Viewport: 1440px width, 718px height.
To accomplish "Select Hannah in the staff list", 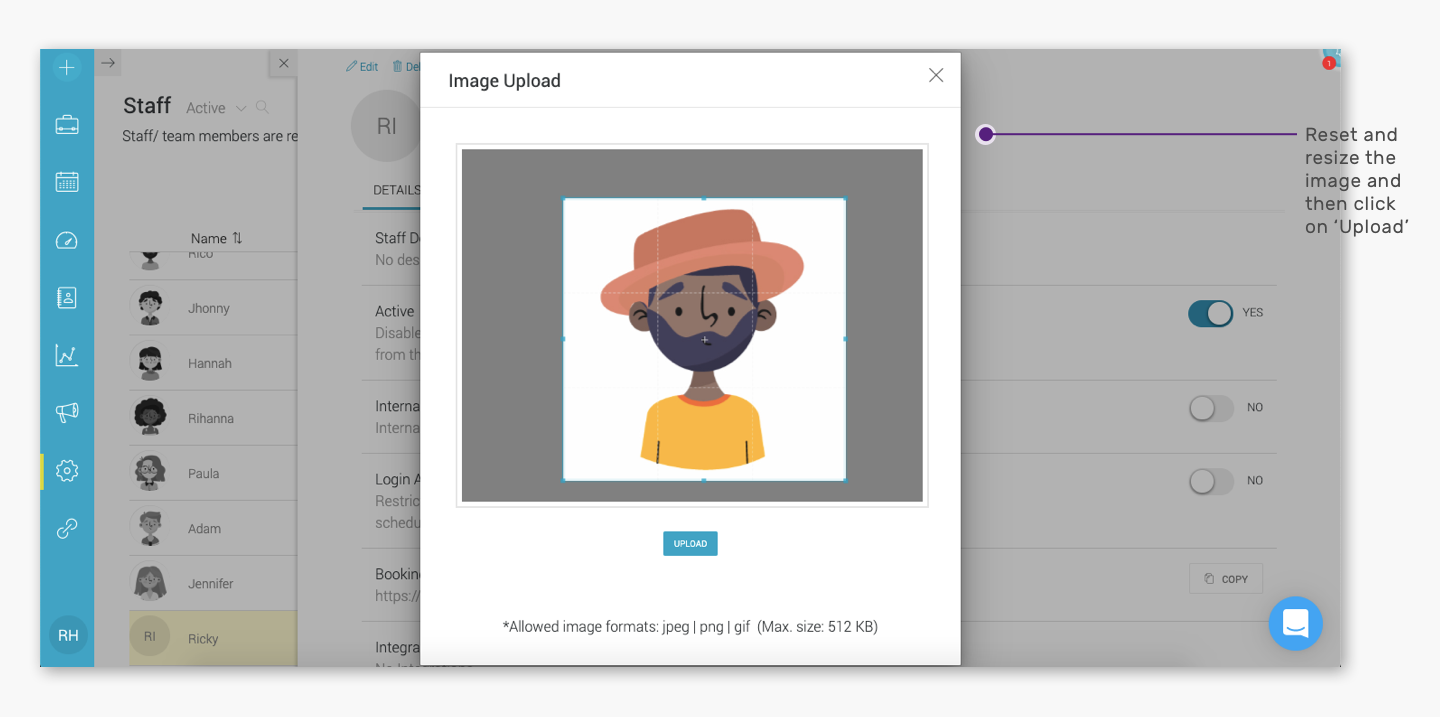I will tap(213, 363).
